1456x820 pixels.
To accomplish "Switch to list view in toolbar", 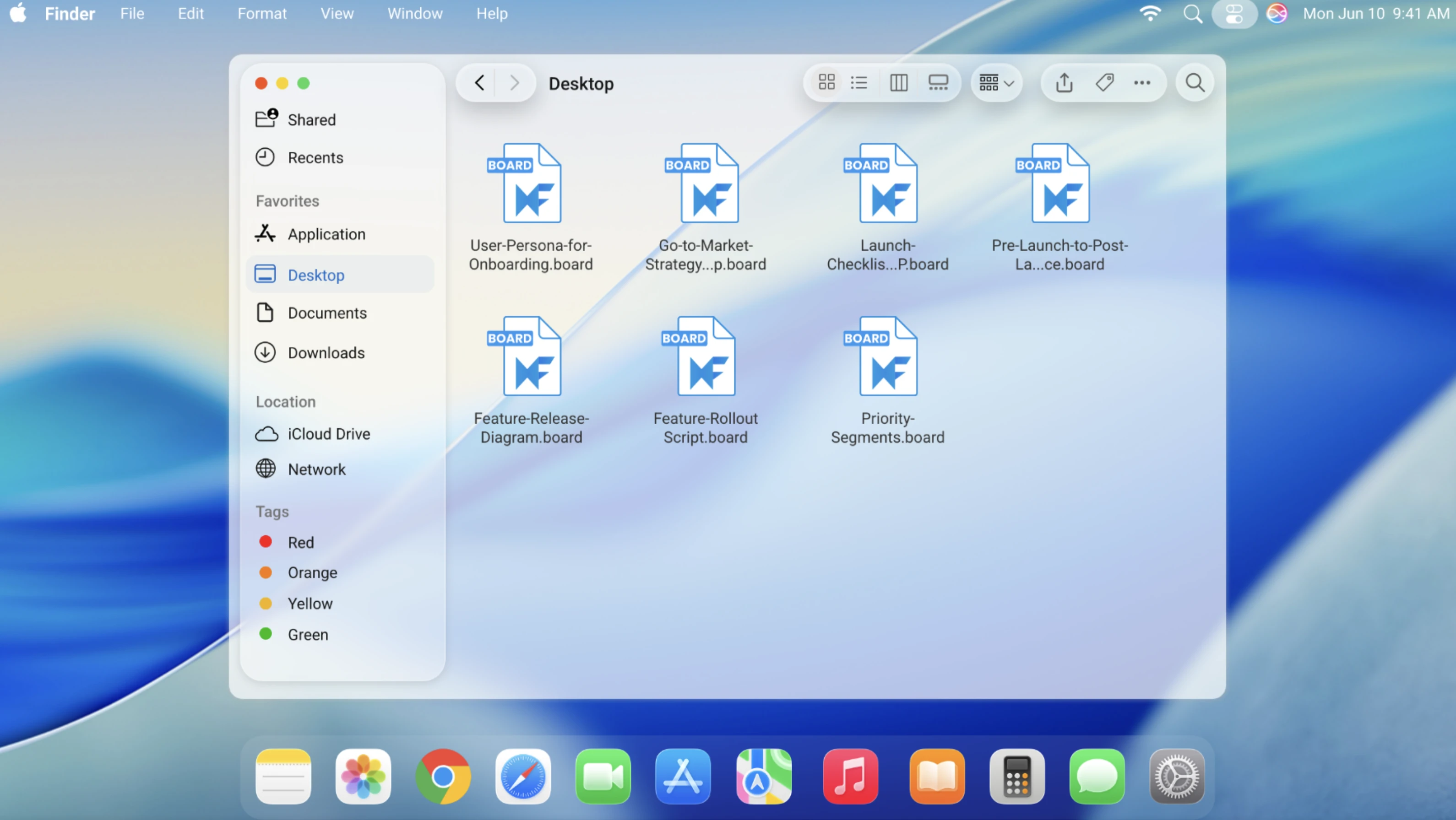I will tap(858, 83).
